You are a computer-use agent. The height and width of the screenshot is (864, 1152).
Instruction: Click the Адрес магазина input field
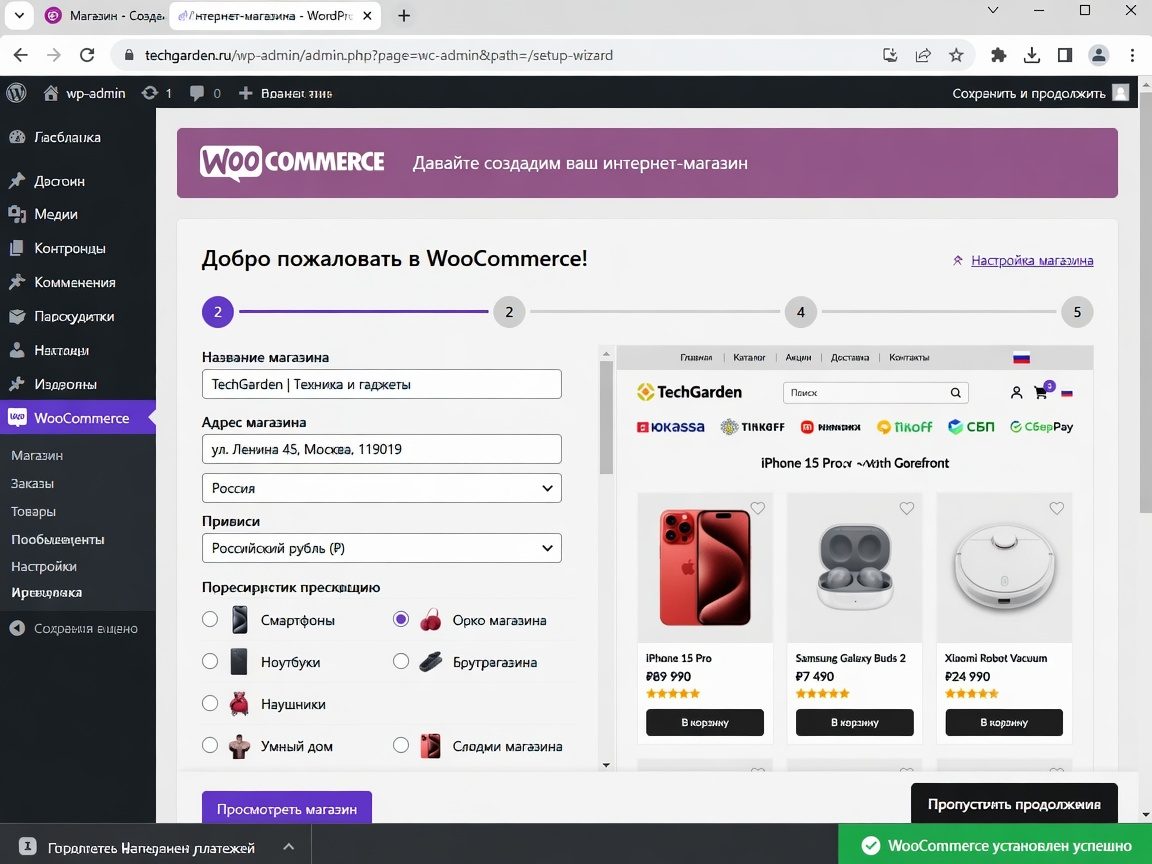381,449
